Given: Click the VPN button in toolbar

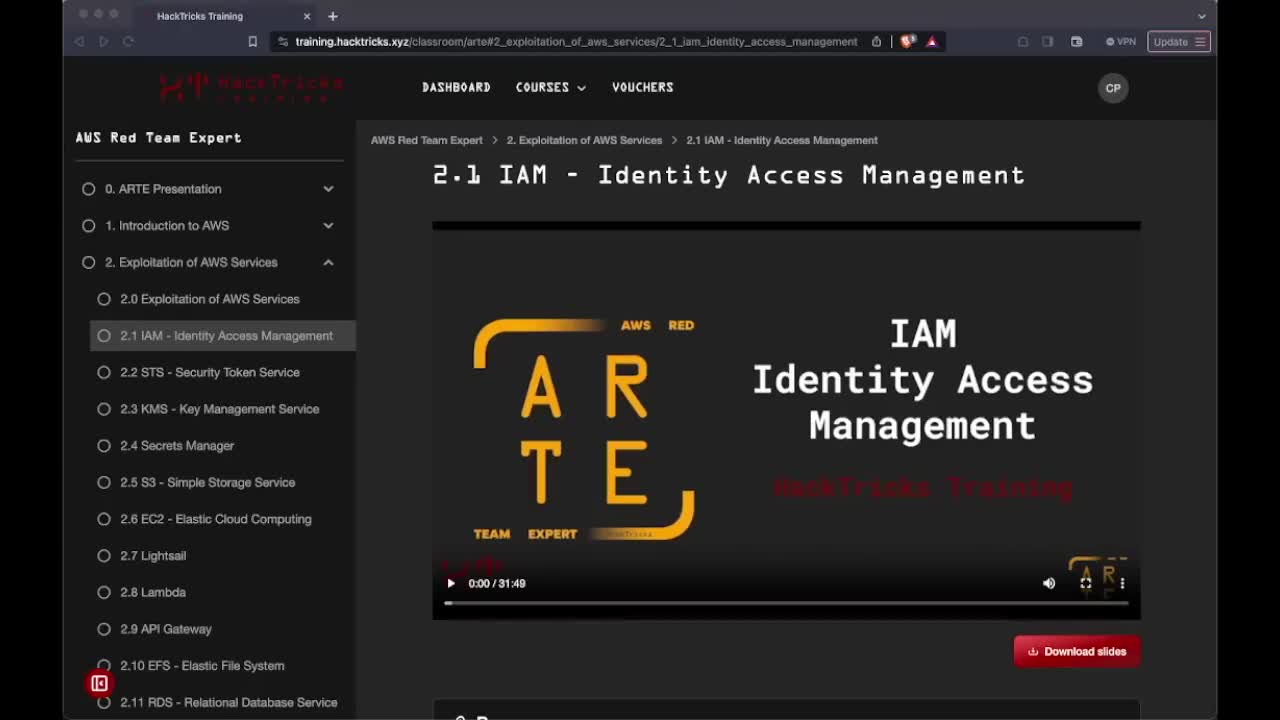Looking at the screenshot, I should pos(1121,42).
